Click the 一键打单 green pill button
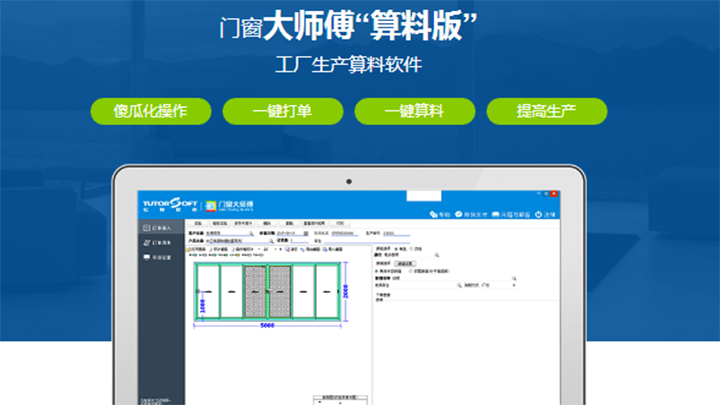This screenshot has width=720, height=405. tap(283, 111)
